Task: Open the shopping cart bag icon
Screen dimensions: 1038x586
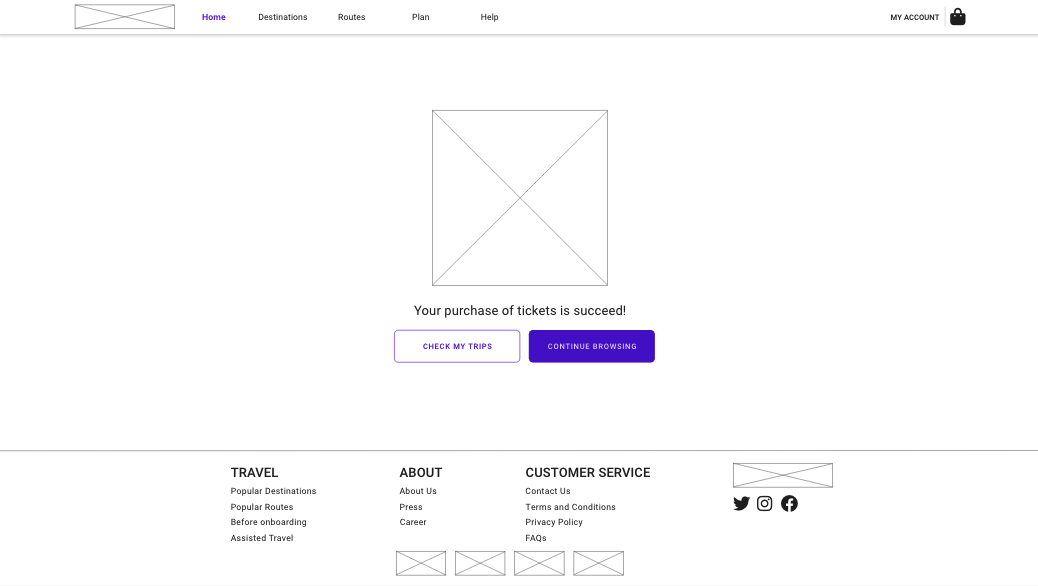Action: coord(957,16)
